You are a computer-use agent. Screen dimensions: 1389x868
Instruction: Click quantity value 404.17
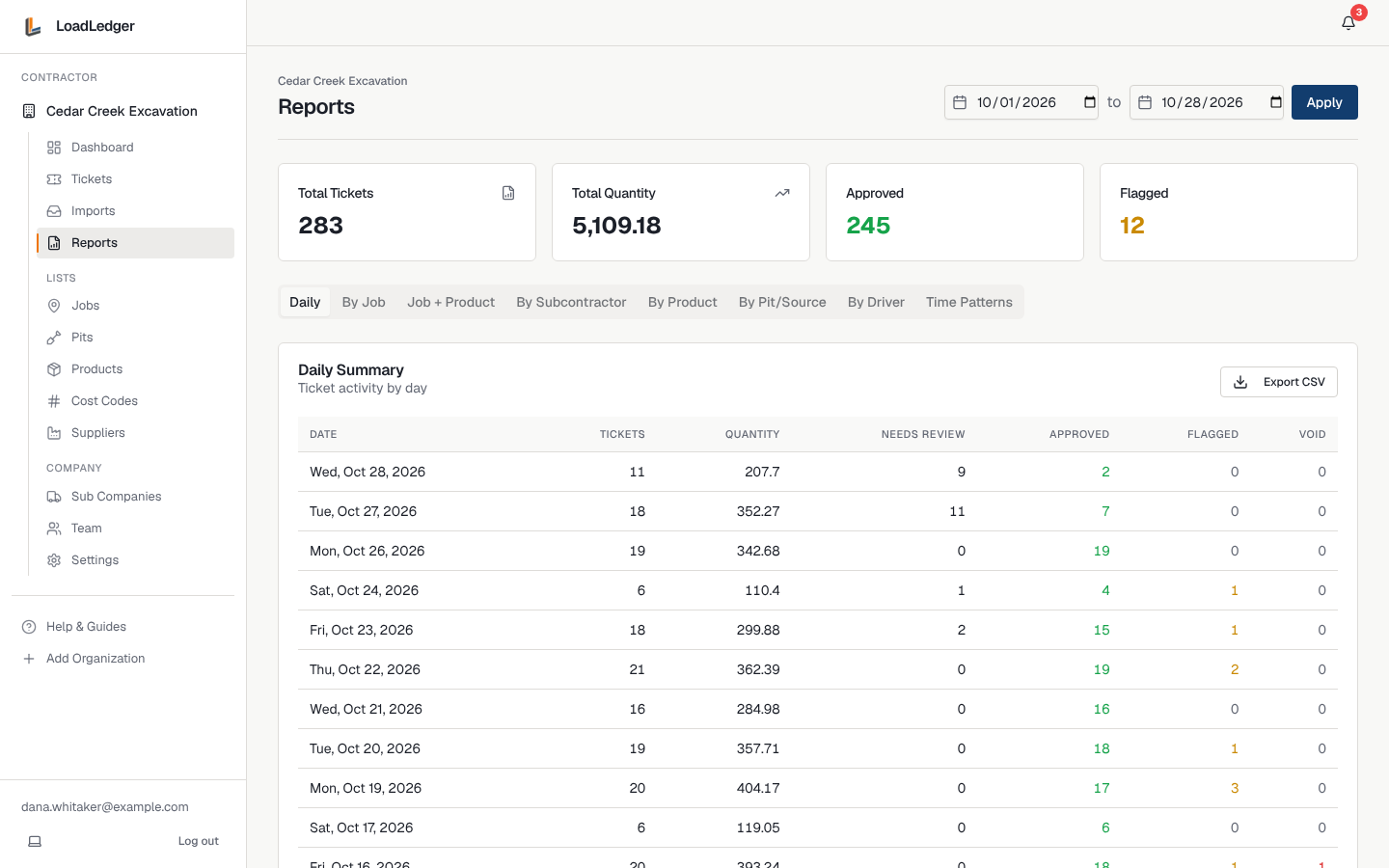[758, 788]
